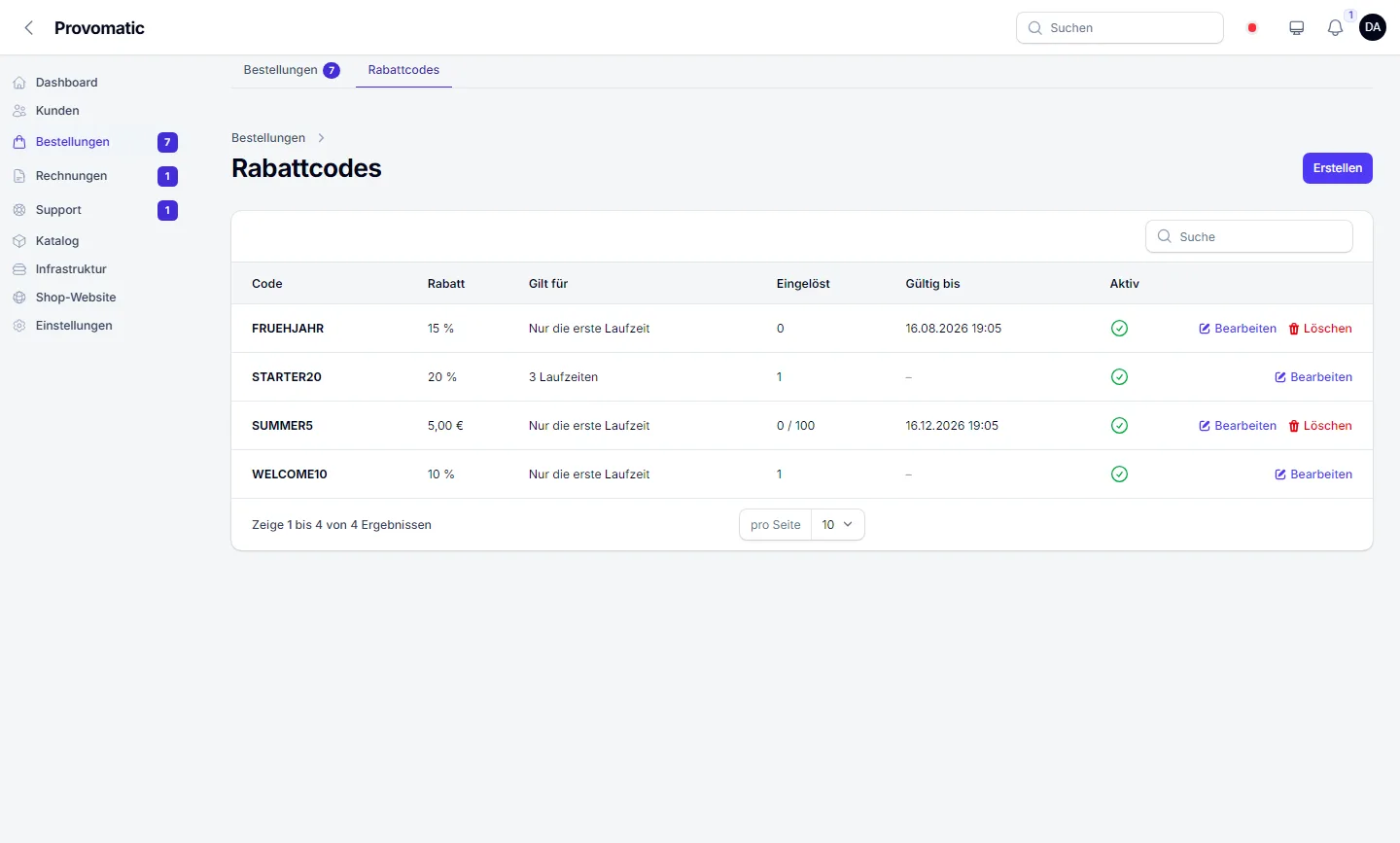Click the 5,00 € discount value
Screen dimensions: 1400x843
pos(445,426)
